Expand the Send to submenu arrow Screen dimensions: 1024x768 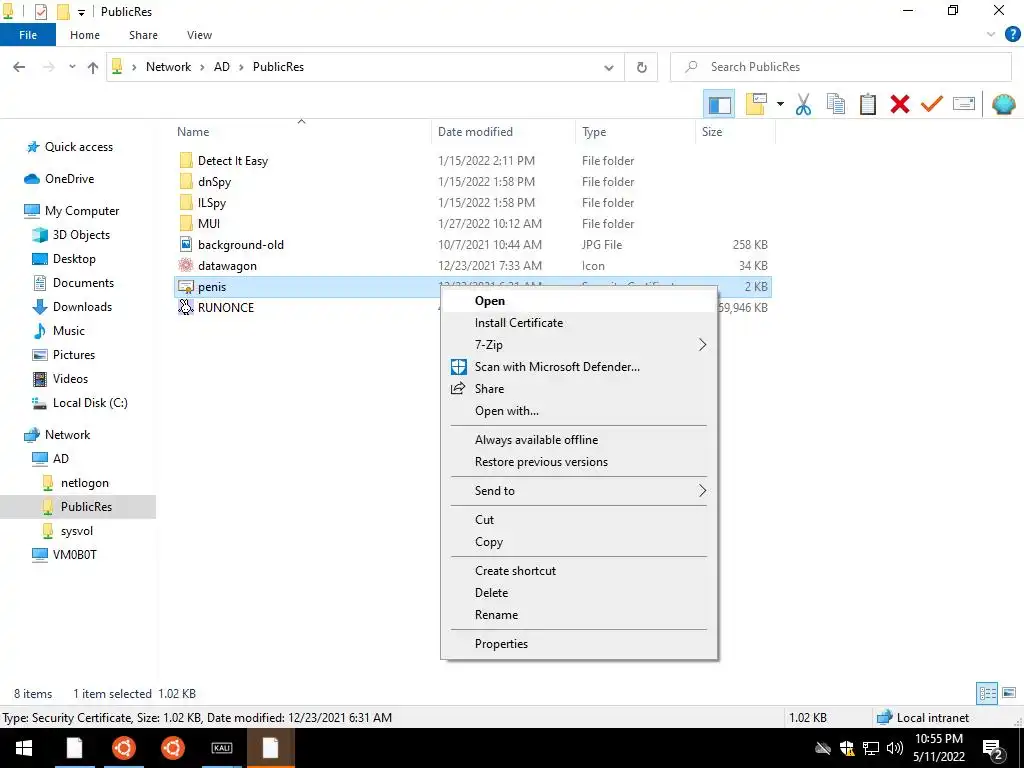pyautogui.click(x=702, y=490)
